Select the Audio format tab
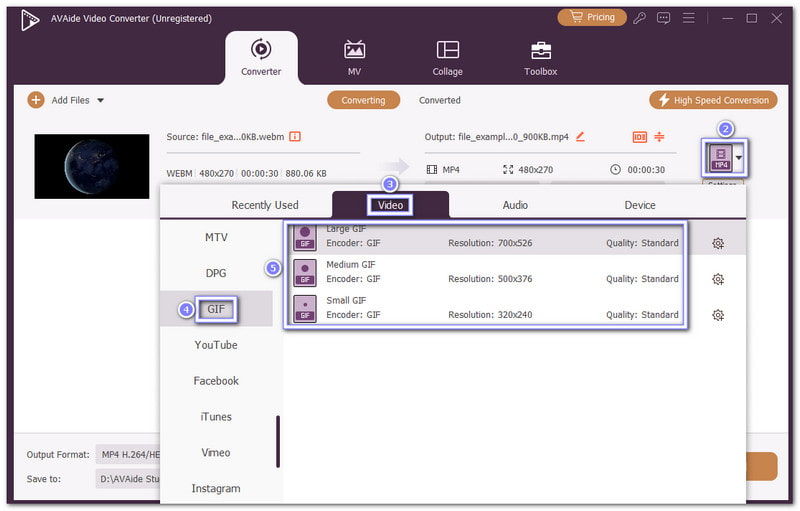800x511 pixels. (515, 205)
